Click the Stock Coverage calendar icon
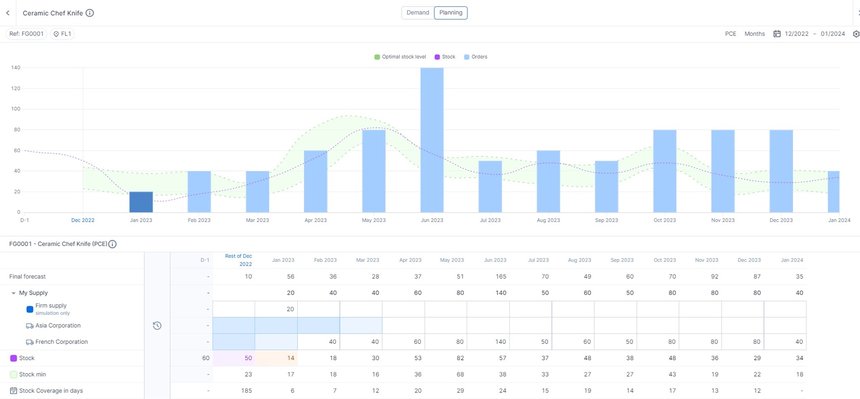Screen dimensions: 860x399 (x=13, y=391)
